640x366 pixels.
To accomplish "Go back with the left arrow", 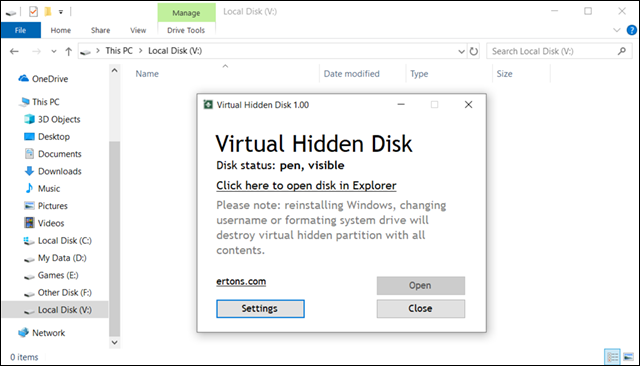I will click(x=14, y=51).
